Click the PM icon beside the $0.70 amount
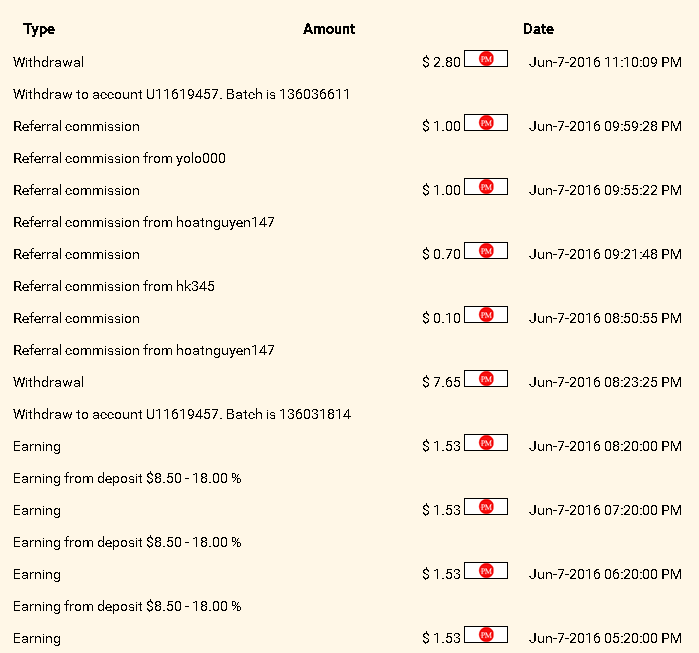The width and height of the screenshot is (699, 653). (x=486, y=251)
